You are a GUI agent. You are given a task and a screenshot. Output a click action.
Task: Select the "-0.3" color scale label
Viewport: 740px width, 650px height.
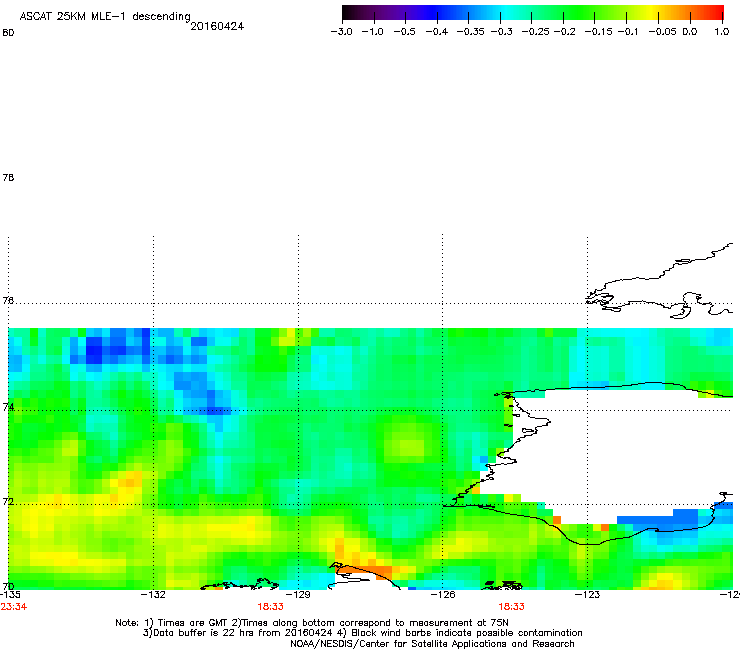tap(501, 32)
